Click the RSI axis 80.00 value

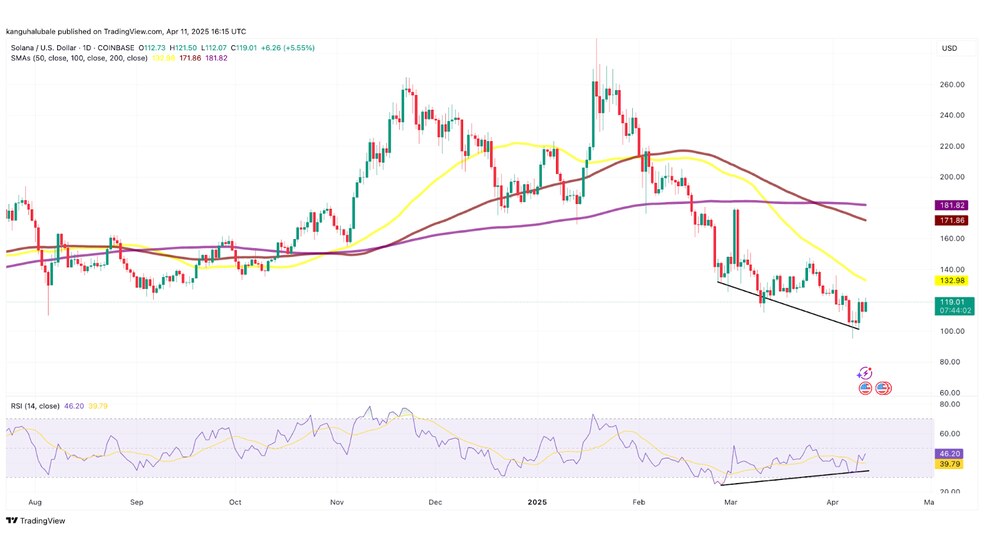(x=950, y=404)
